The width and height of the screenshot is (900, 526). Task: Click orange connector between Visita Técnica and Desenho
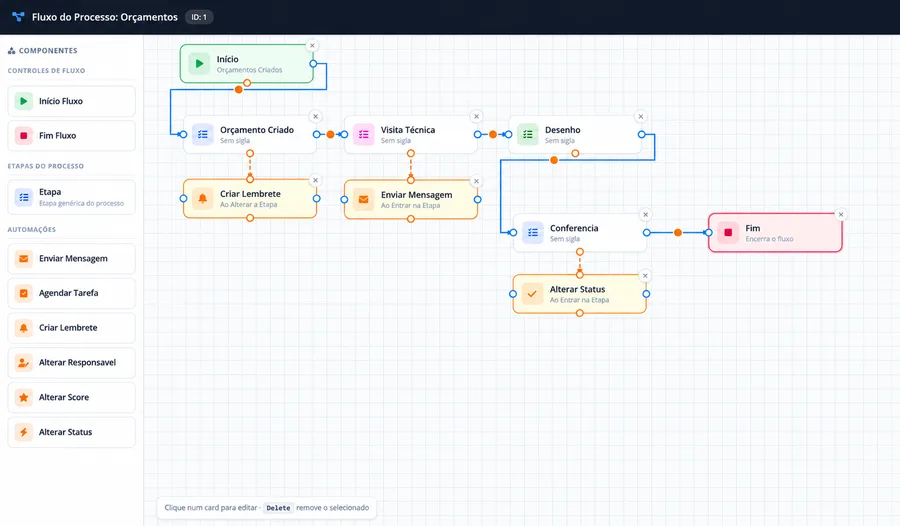point(493,134)
